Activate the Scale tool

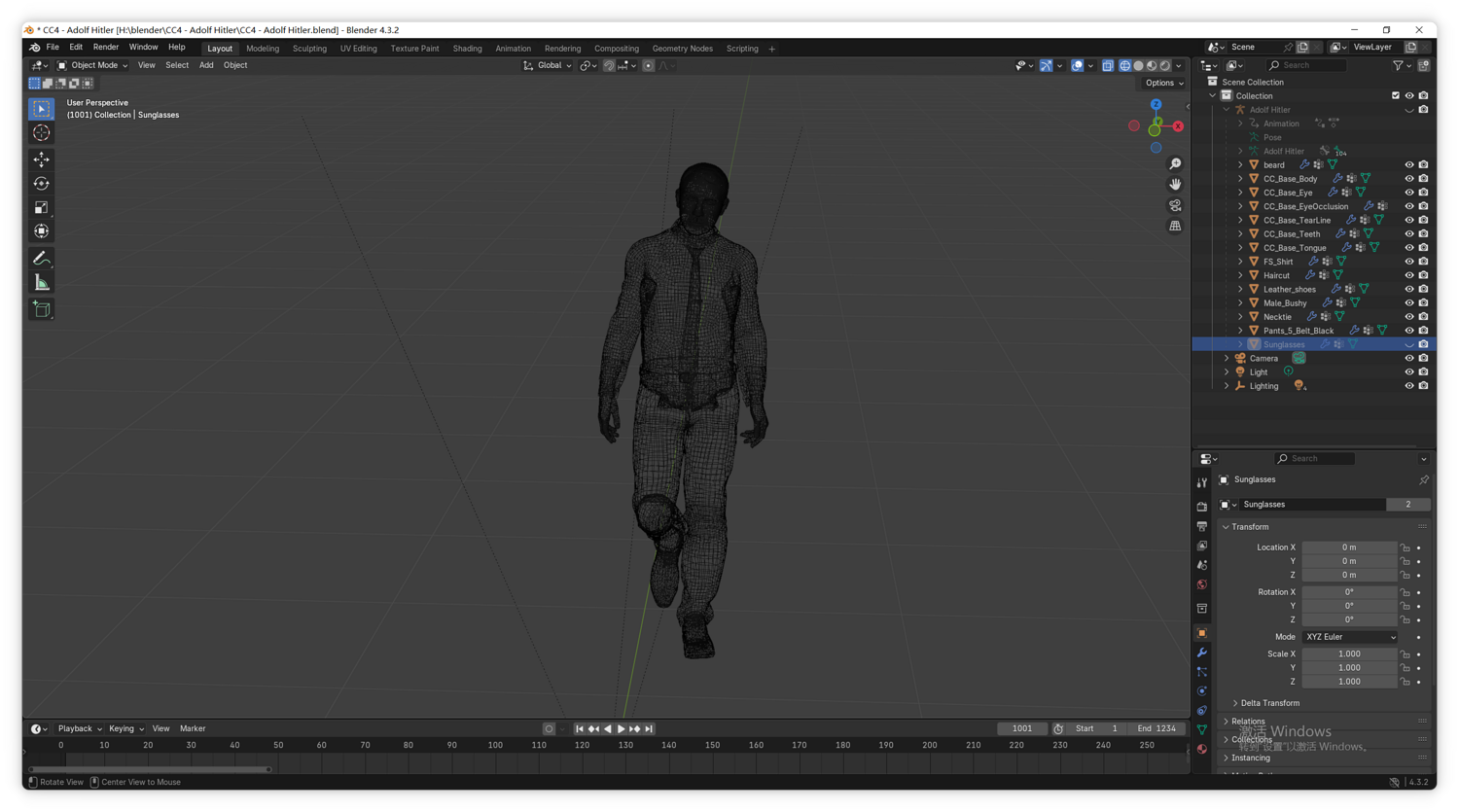(41, 207)
